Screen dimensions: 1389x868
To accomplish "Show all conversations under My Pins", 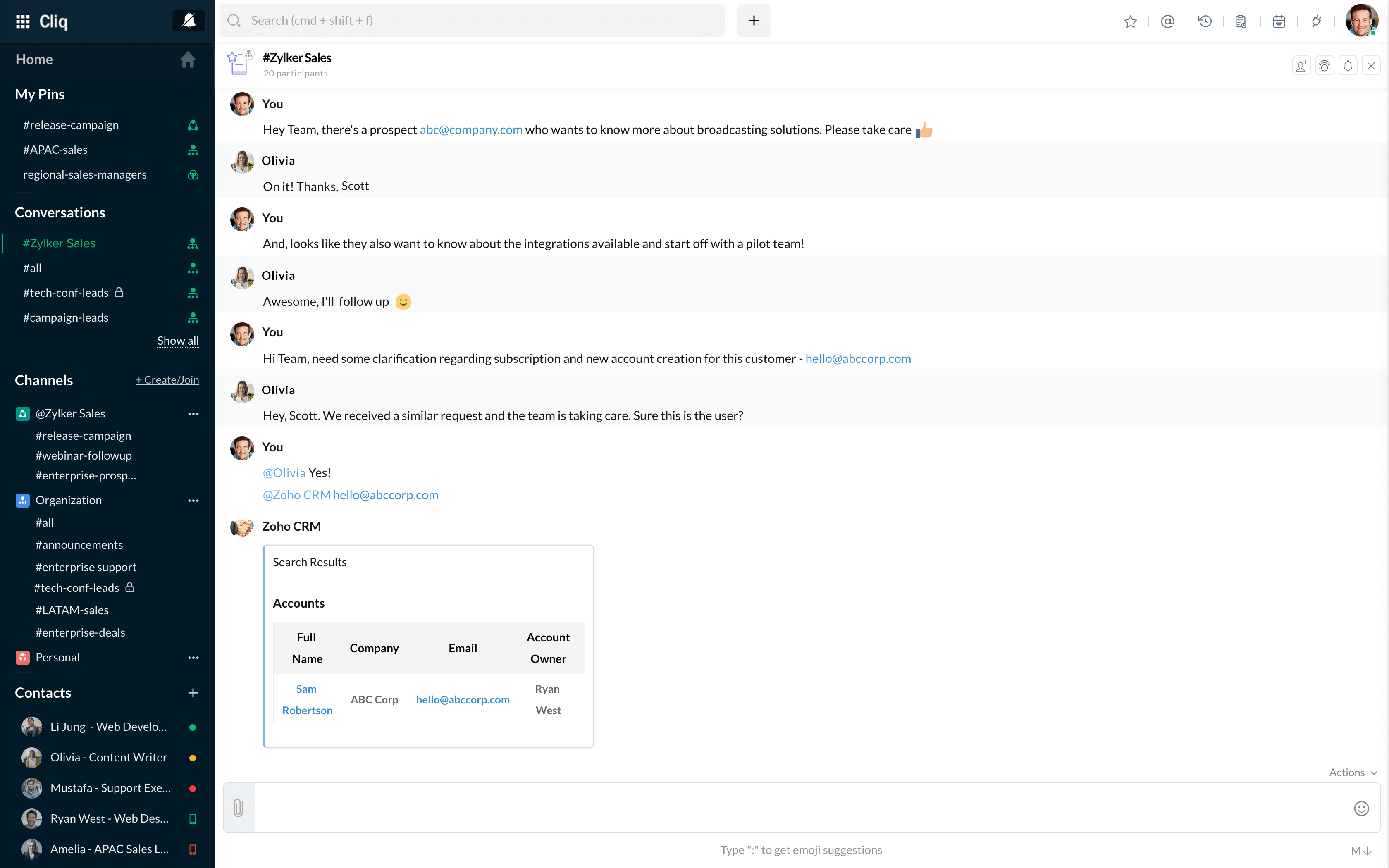I will pyautogui.click(x=178, y=340).
